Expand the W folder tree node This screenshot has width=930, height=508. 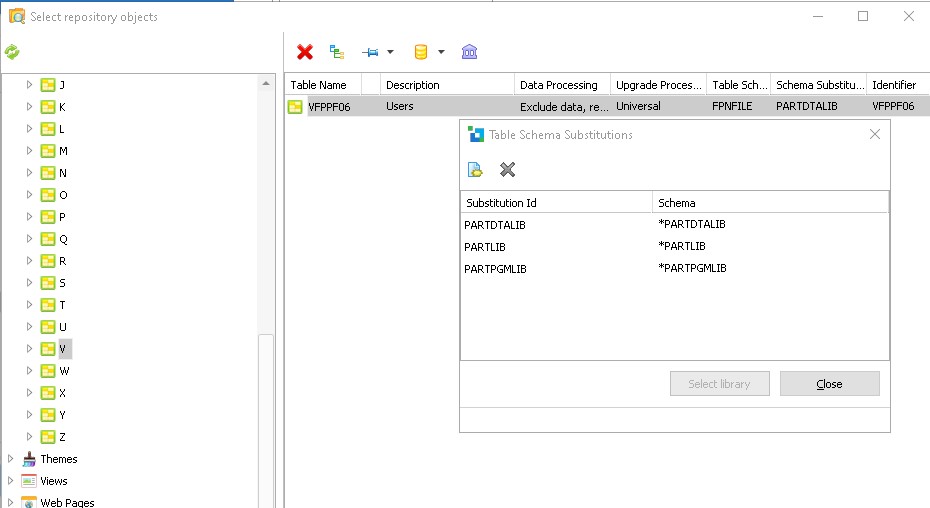pos(30,371)
